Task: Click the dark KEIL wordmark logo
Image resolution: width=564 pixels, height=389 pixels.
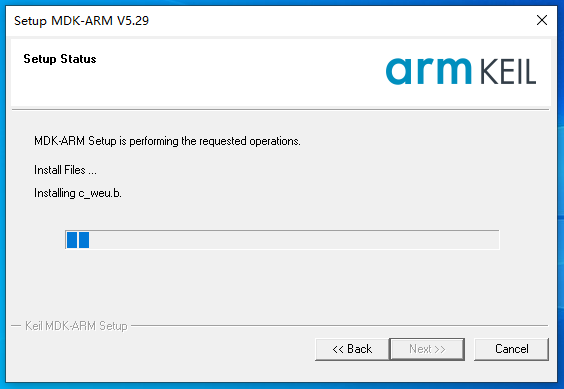Action: pyautogui.click(x=508, y=72)
